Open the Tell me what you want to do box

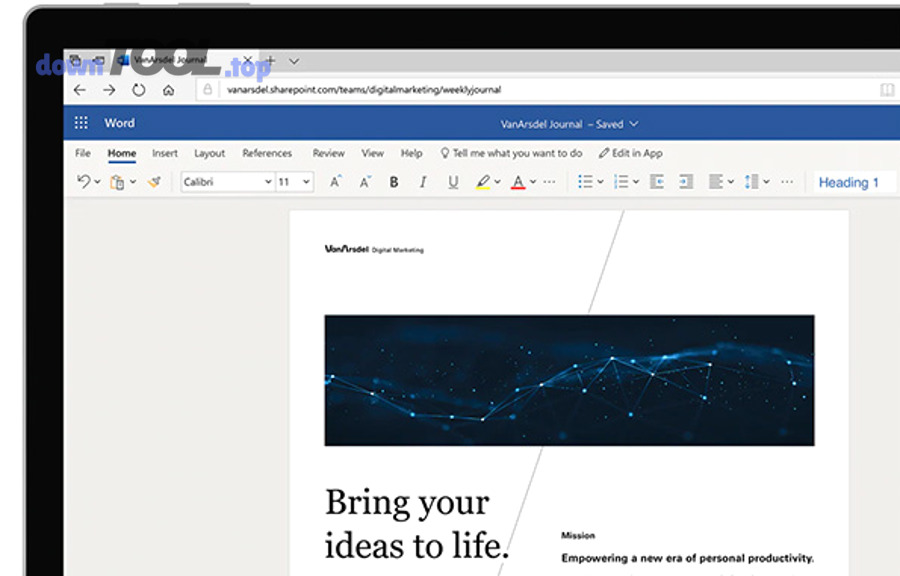pyautogui.click(x=511, y=153)
